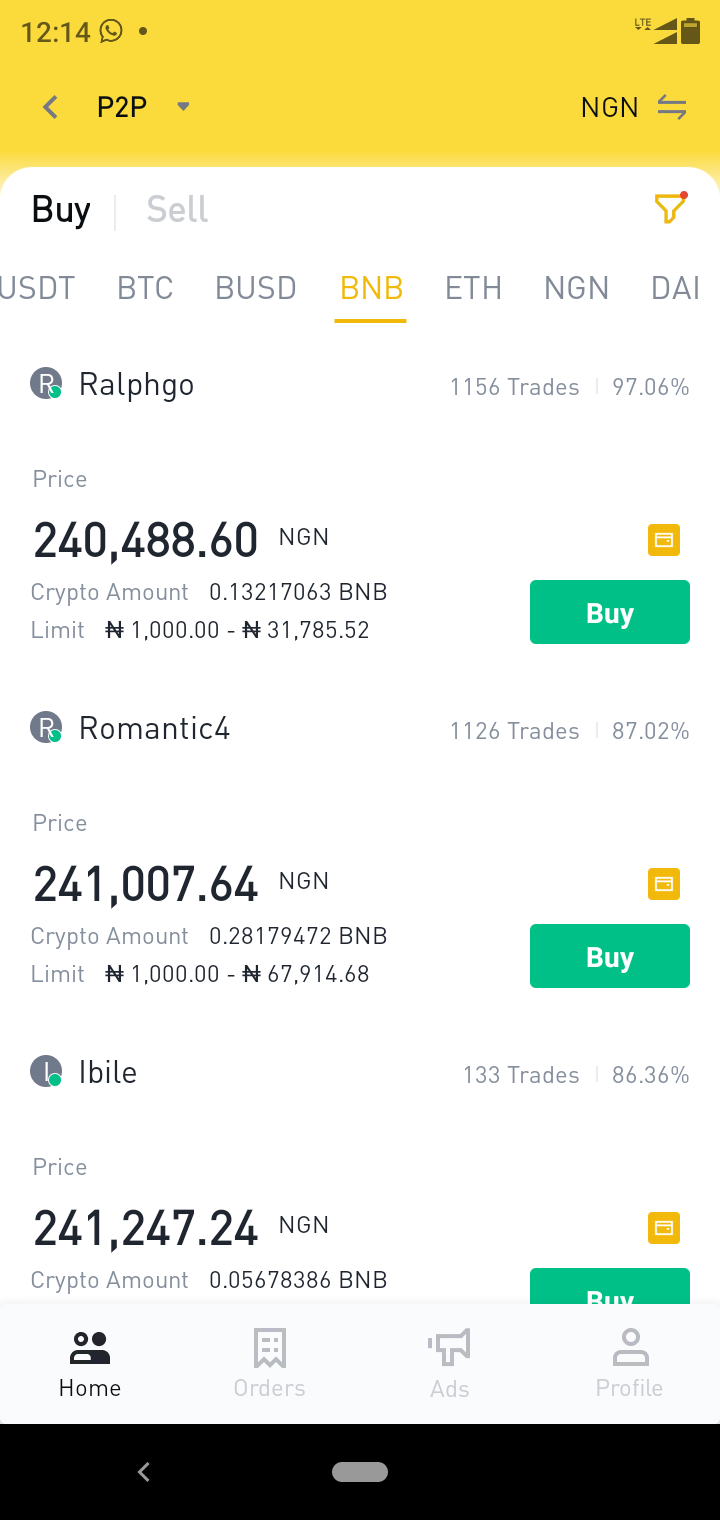
Task: Open the NGN currency selector
Action: point(609,107)
